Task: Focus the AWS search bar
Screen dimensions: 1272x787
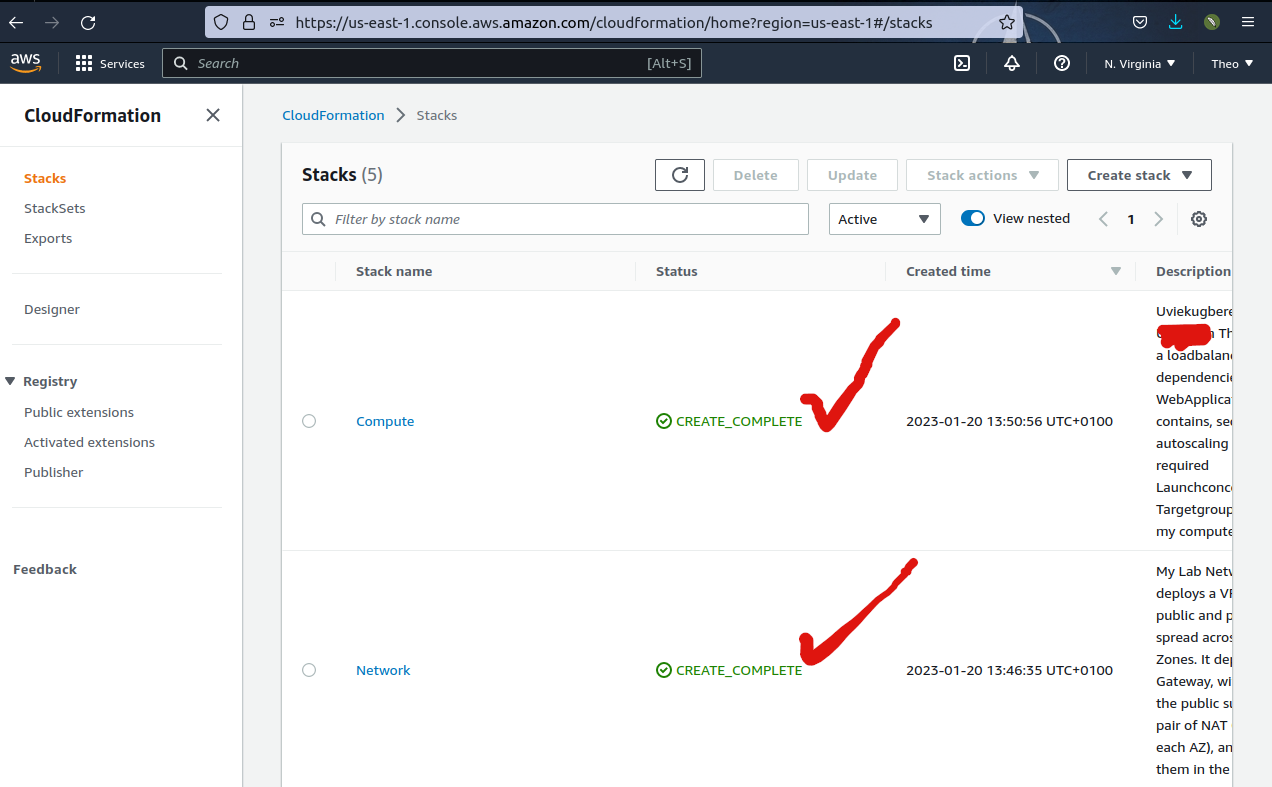Action: (x=432, y=63)
